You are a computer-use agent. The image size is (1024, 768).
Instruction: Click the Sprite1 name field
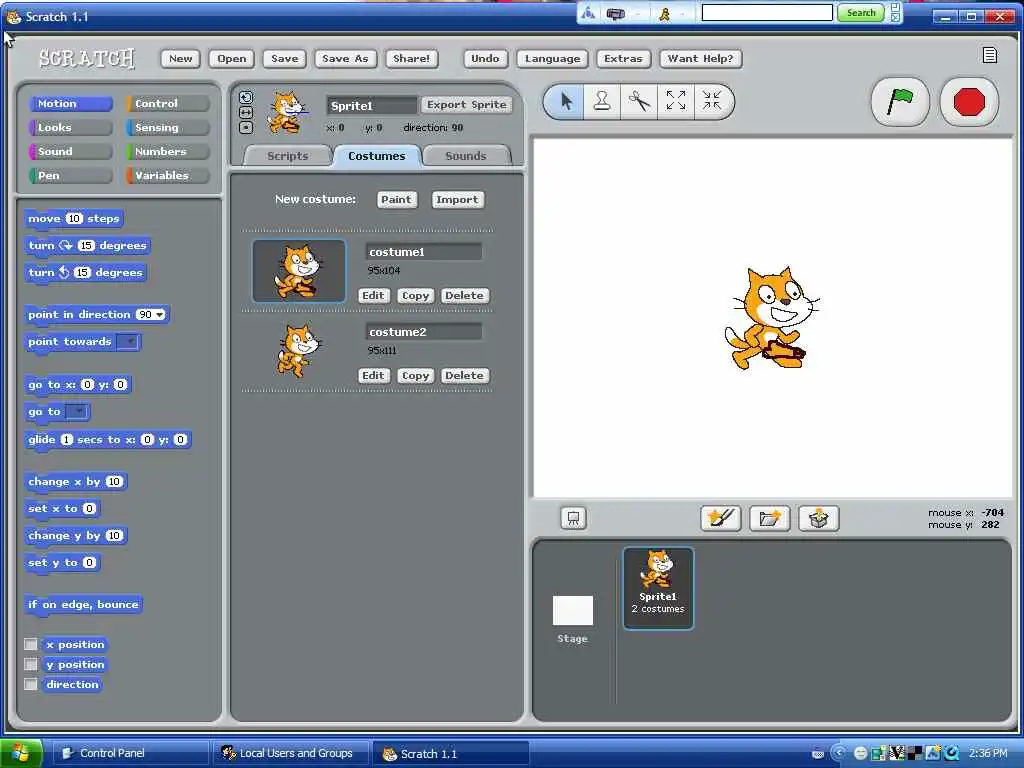371,106
